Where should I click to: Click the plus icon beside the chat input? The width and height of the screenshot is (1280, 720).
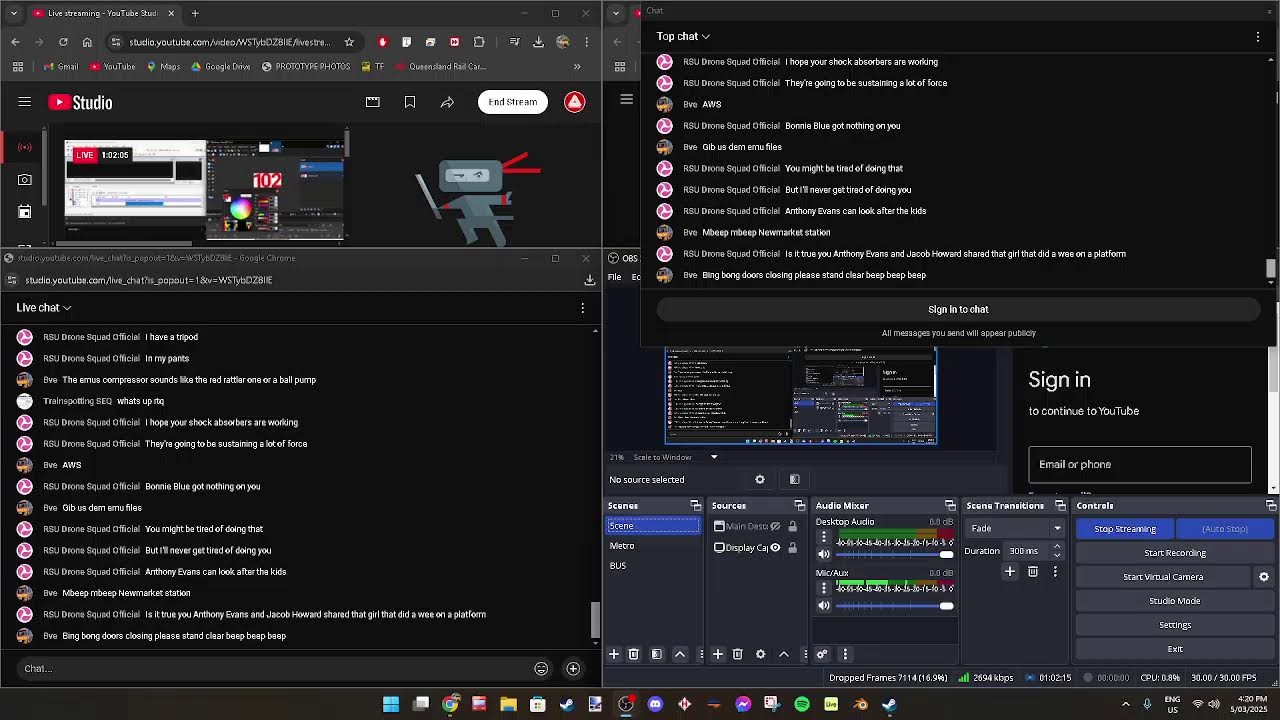(573, 668)
